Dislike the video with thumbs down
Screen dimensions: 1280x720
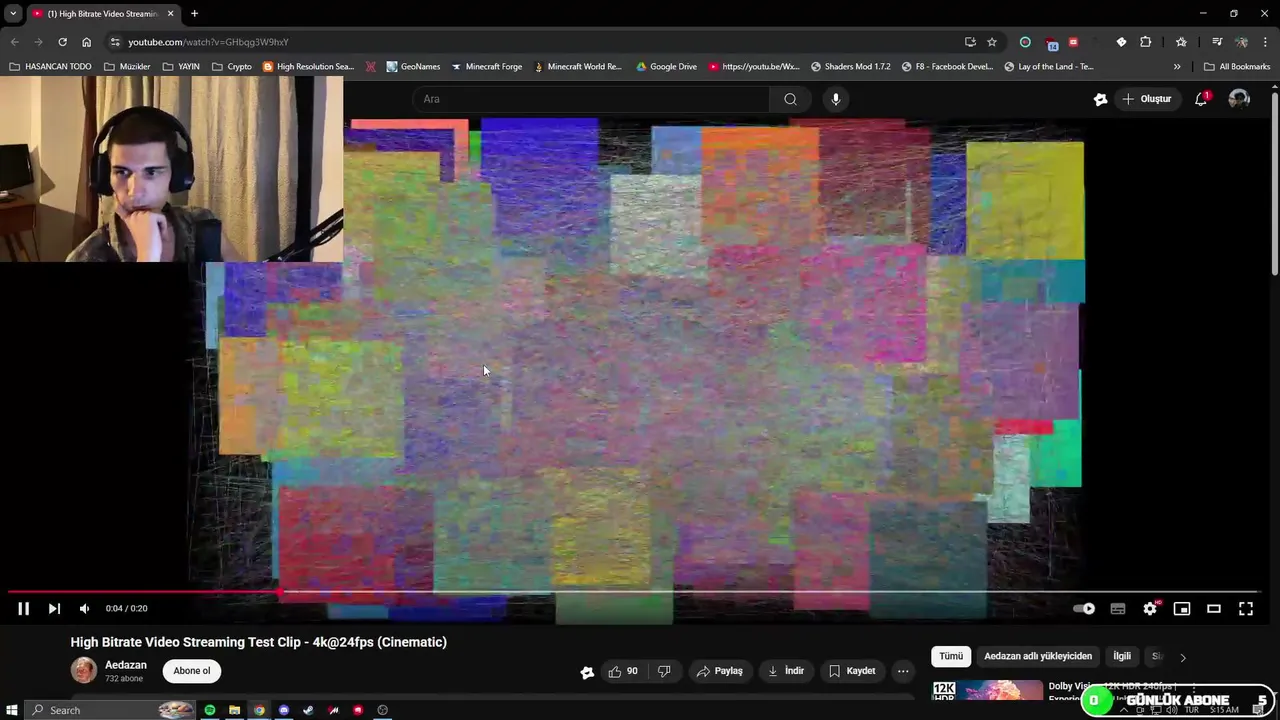click(x=664, y=671)
